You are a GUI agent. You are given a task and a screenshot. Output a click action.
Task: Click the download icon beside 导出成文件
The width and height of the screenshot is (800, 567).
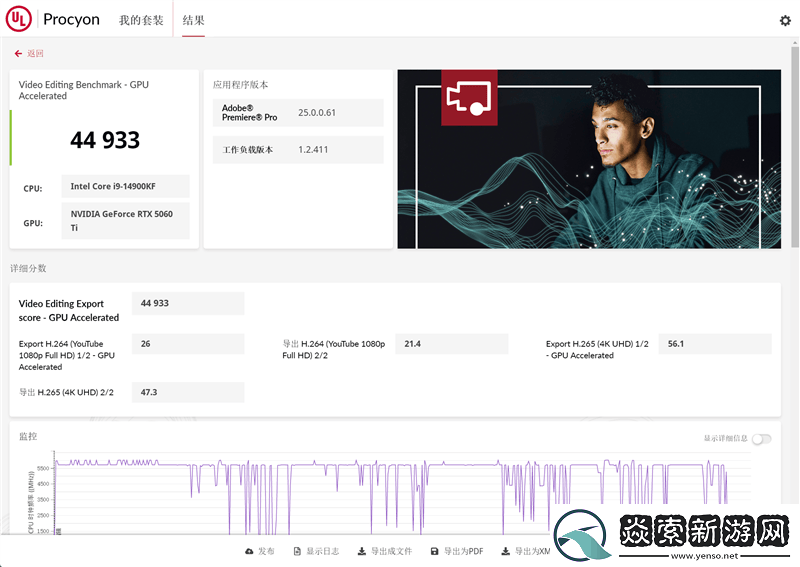click(361, 551)
